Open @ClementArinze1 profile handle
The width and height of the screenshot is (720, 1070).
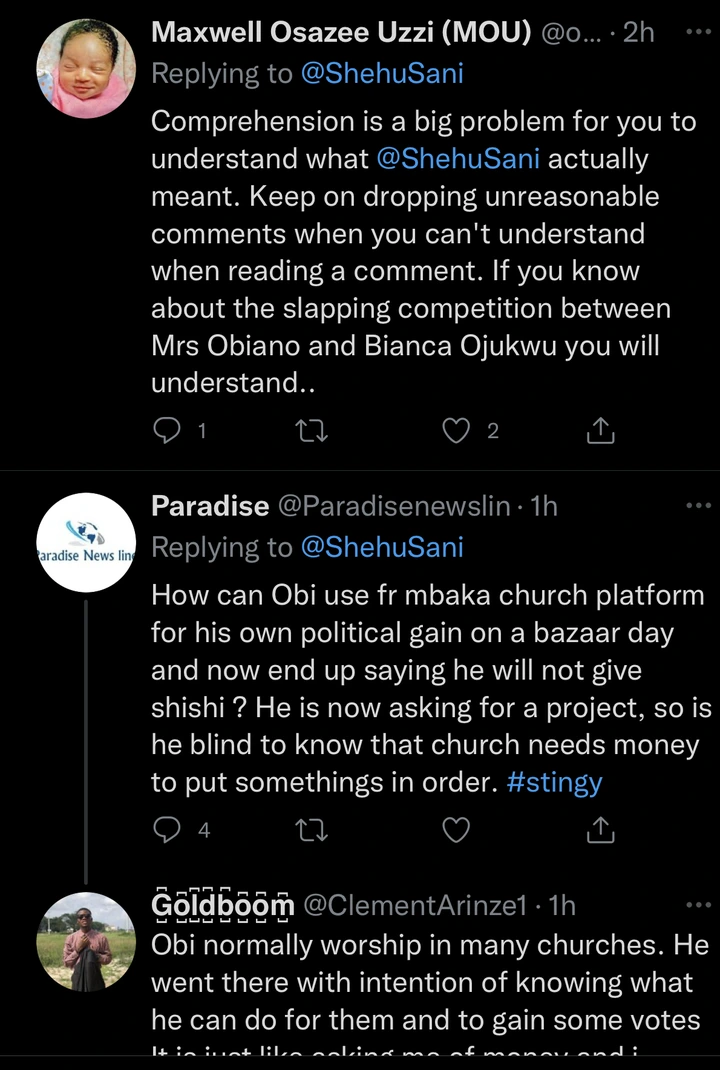414,906
